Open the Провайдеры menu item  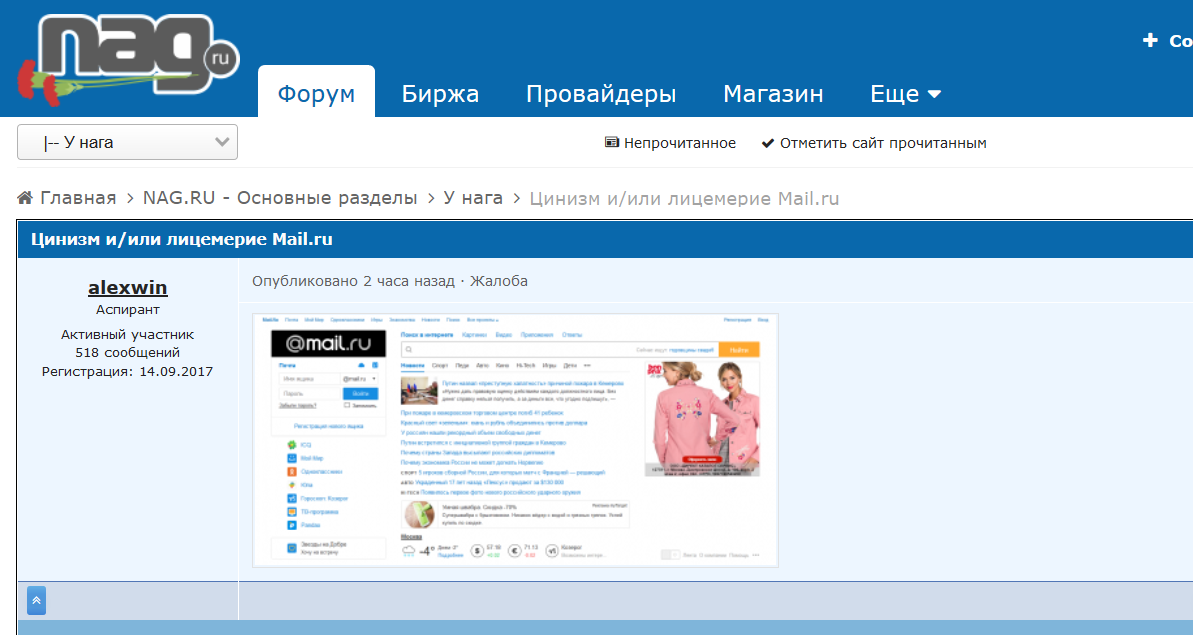[x=601, y=94]
